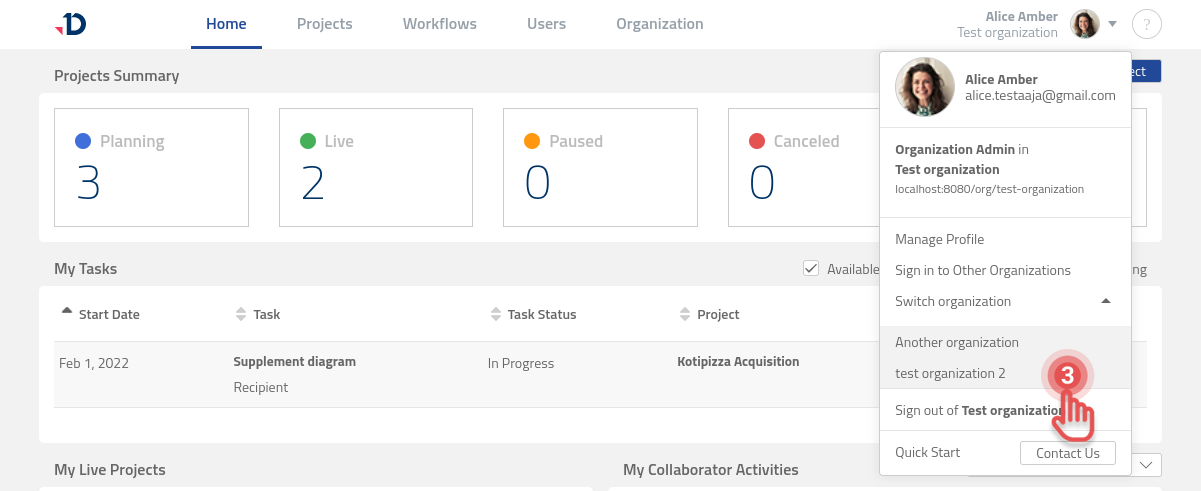
Task: Open the Projects tab
Action: (324, 24)
